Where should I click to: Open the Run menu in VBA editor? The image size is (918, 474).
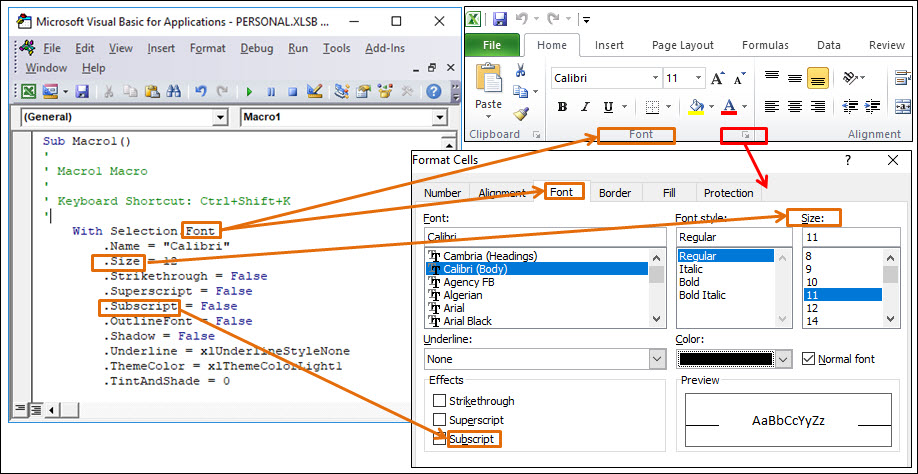[x=298, y=49]
